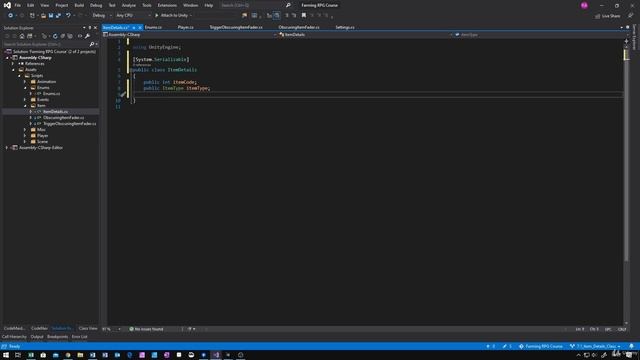Open the Help menu

pyautogui.click(x=209, y=5)
